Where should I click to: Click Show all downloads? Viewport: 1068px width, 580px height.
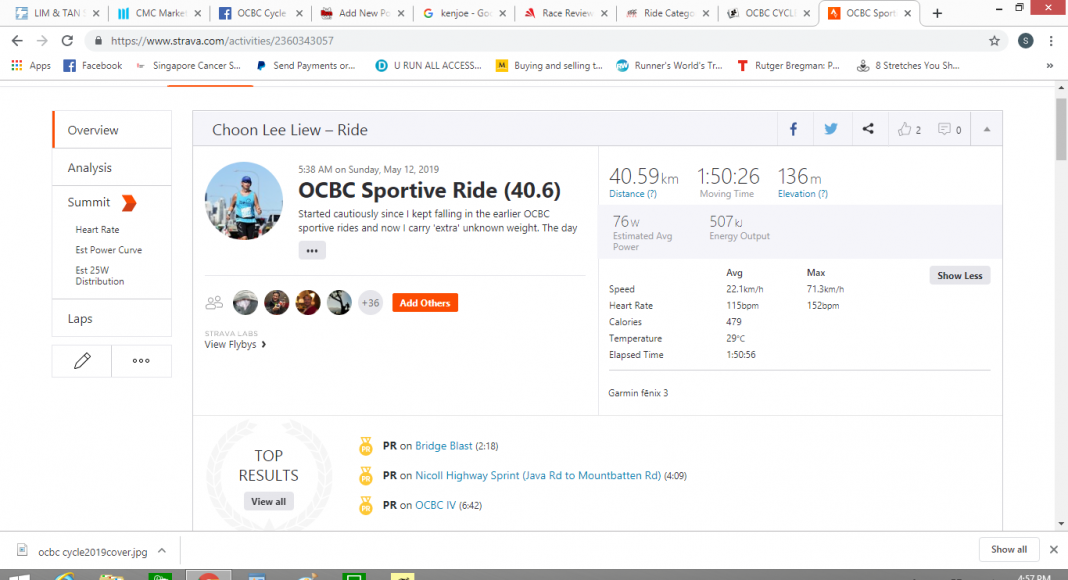[1009, 549]
